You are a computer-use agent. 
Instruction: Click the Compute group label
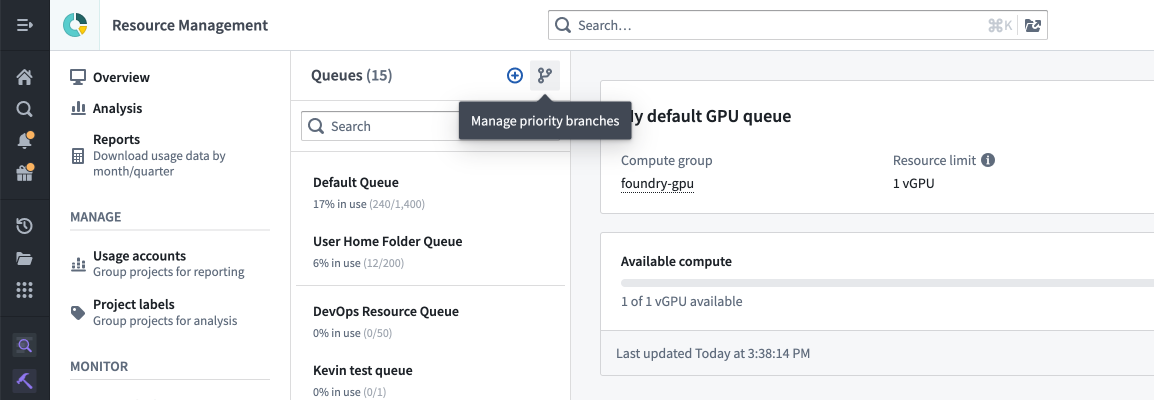667,160
